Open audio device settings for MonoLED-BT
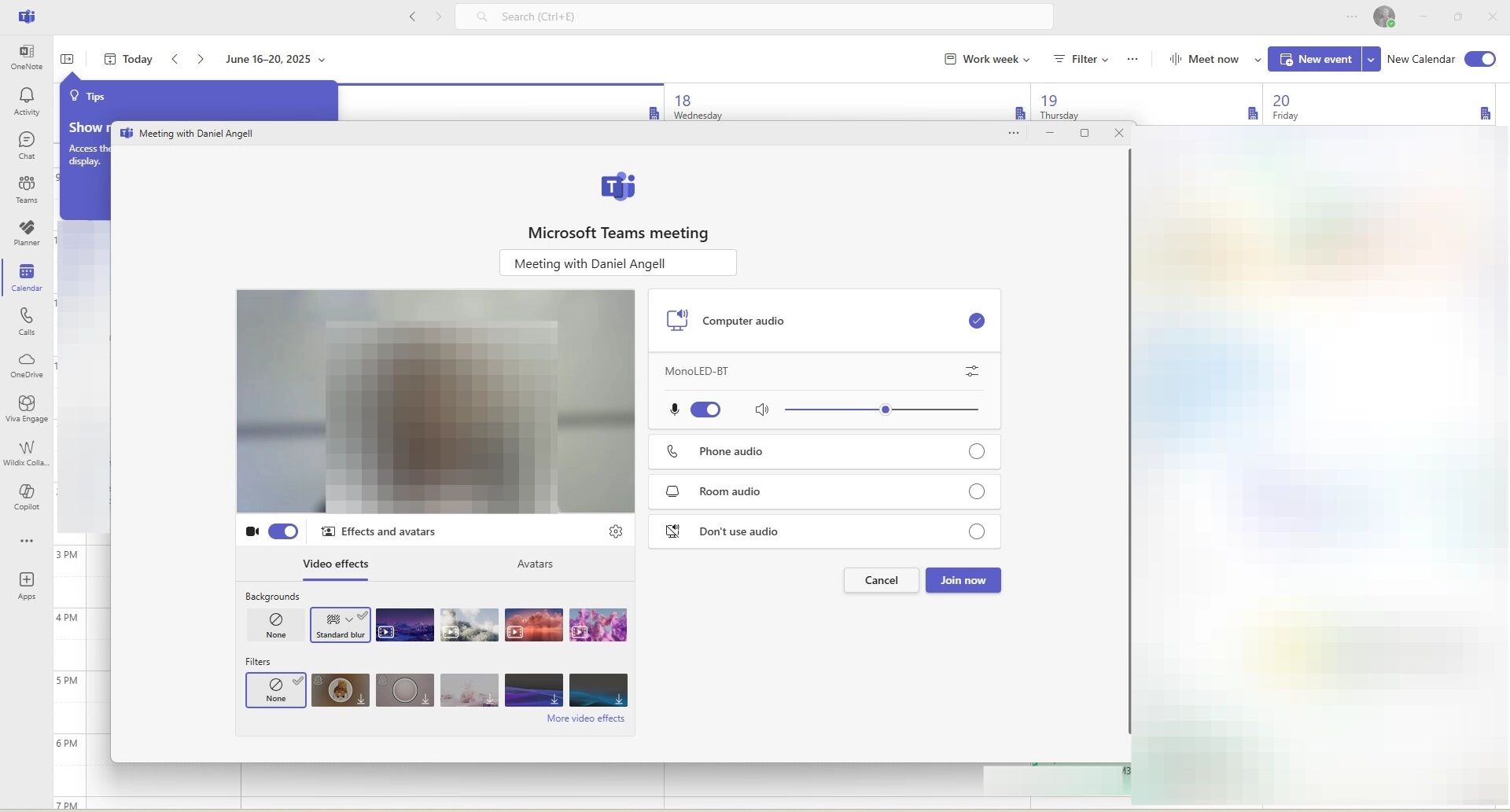The width and height of the screenshot is (1510, 812). click(972, 371)
